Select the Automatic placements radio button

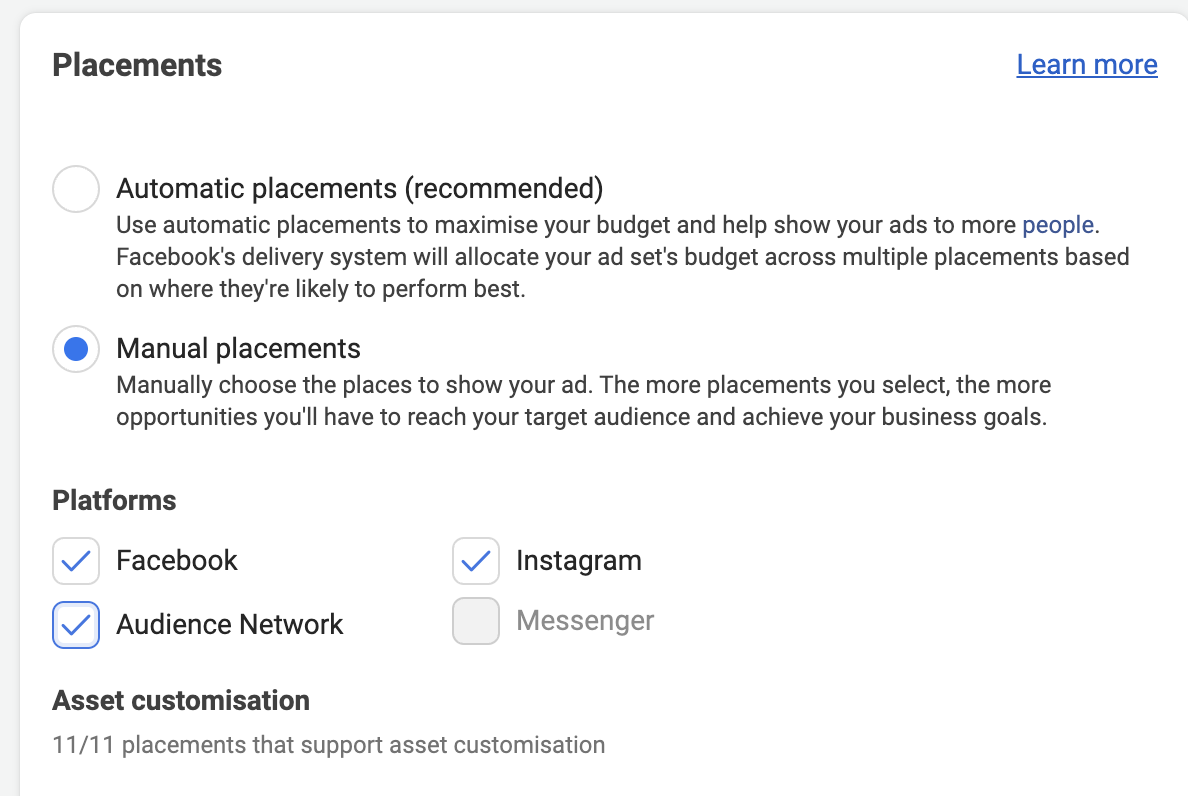(x=76, y=189)
